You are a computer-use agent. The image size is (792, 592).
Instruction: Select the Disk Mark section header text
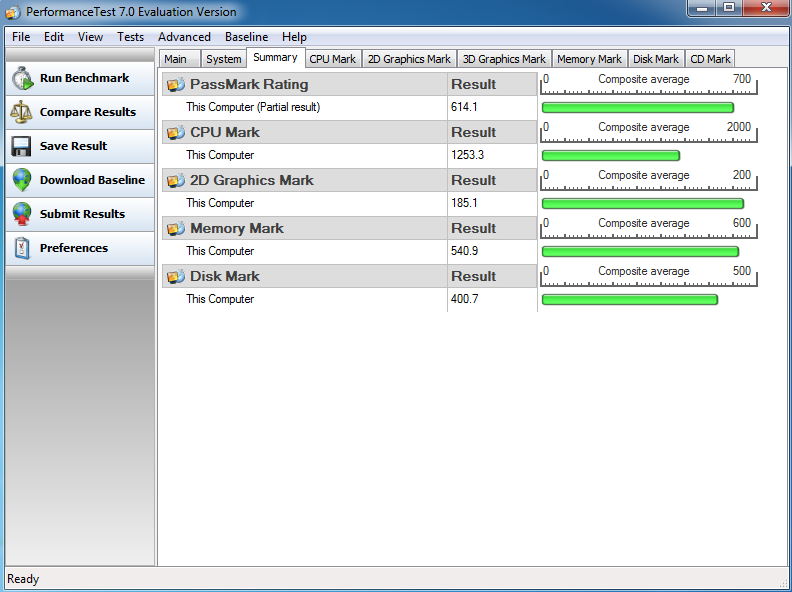click(x=225, y=276)
